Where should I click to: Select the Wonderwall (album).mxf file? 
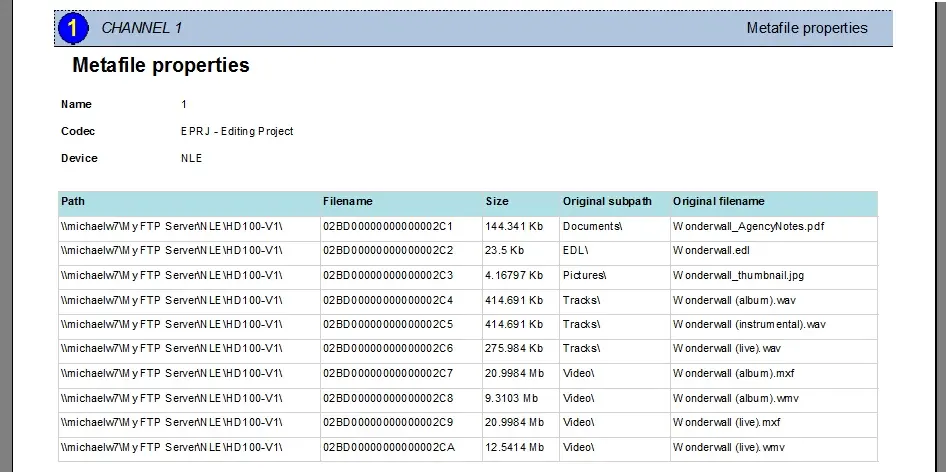tap(734, 373)
